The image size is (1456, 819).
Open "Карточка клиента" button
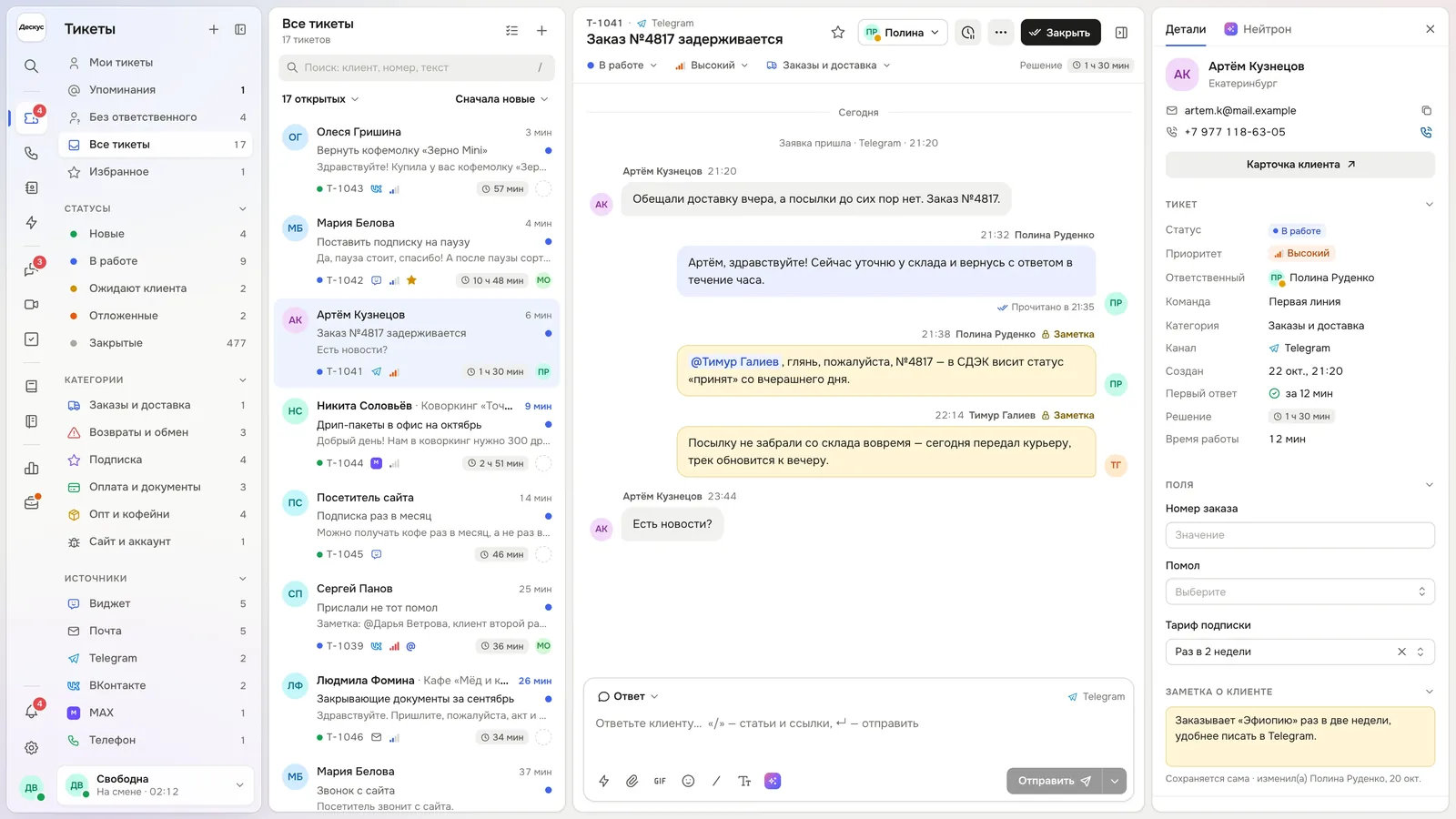pos(1299,165)
